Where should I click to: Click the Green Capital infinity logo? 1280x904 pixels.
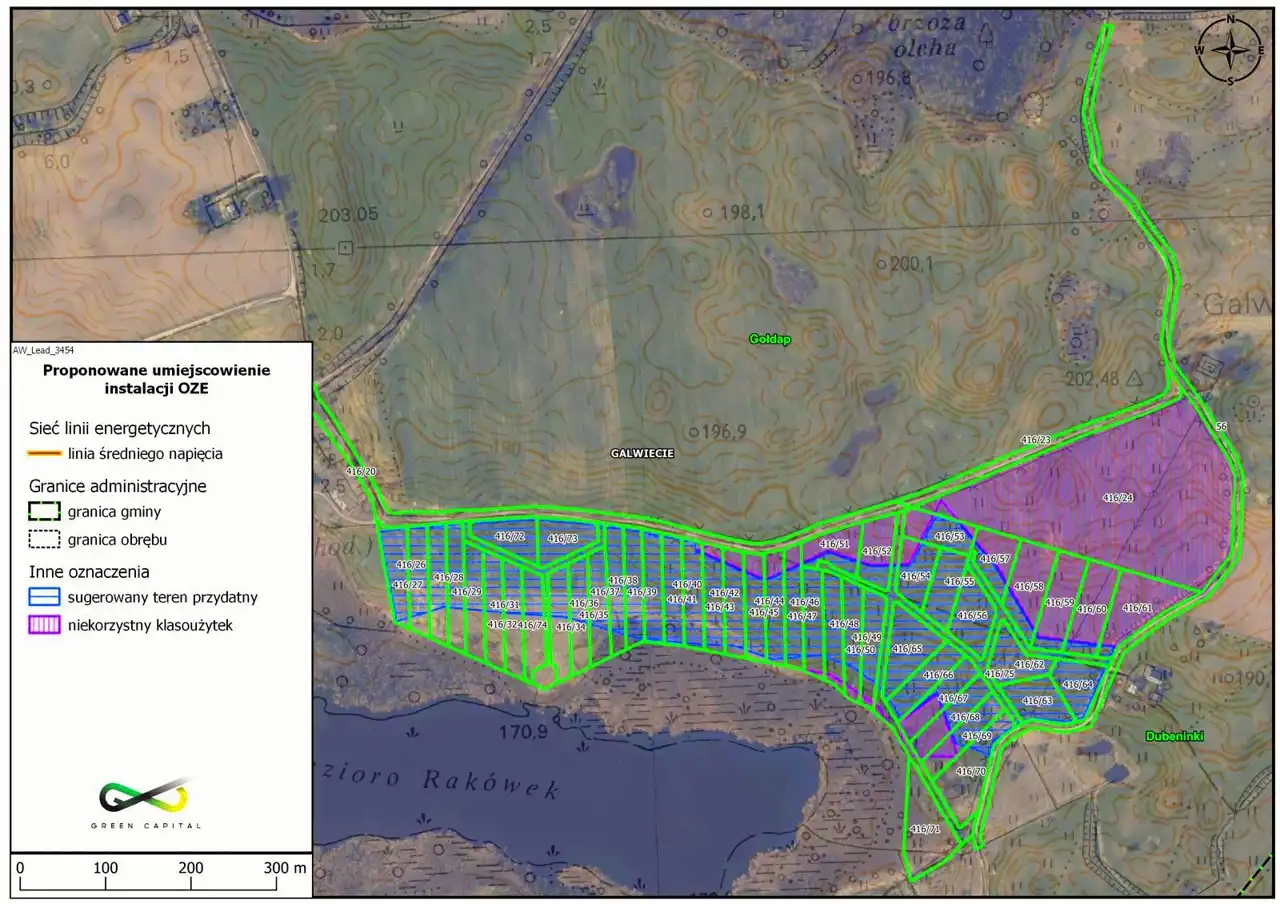tap(144, 796)
